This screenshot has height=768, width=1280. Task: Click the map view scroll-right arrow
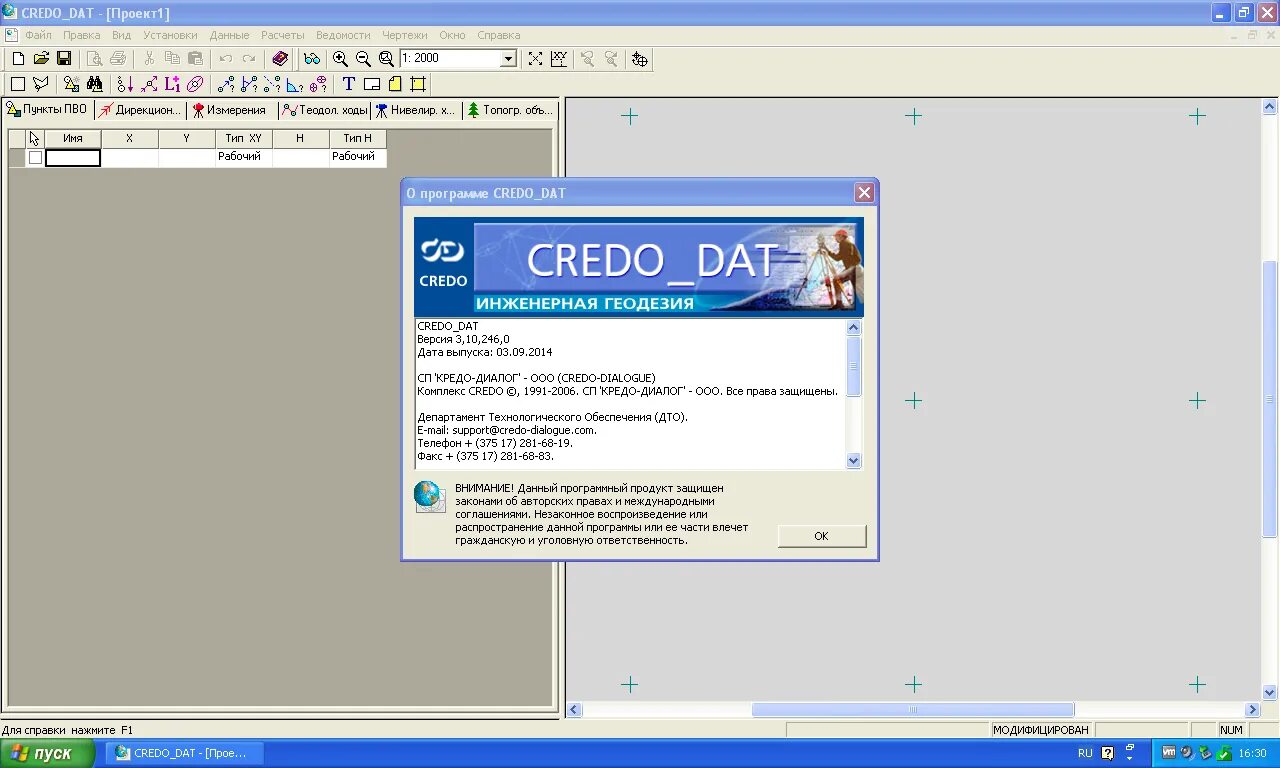pyautogui.click(x=1252, y=709)
